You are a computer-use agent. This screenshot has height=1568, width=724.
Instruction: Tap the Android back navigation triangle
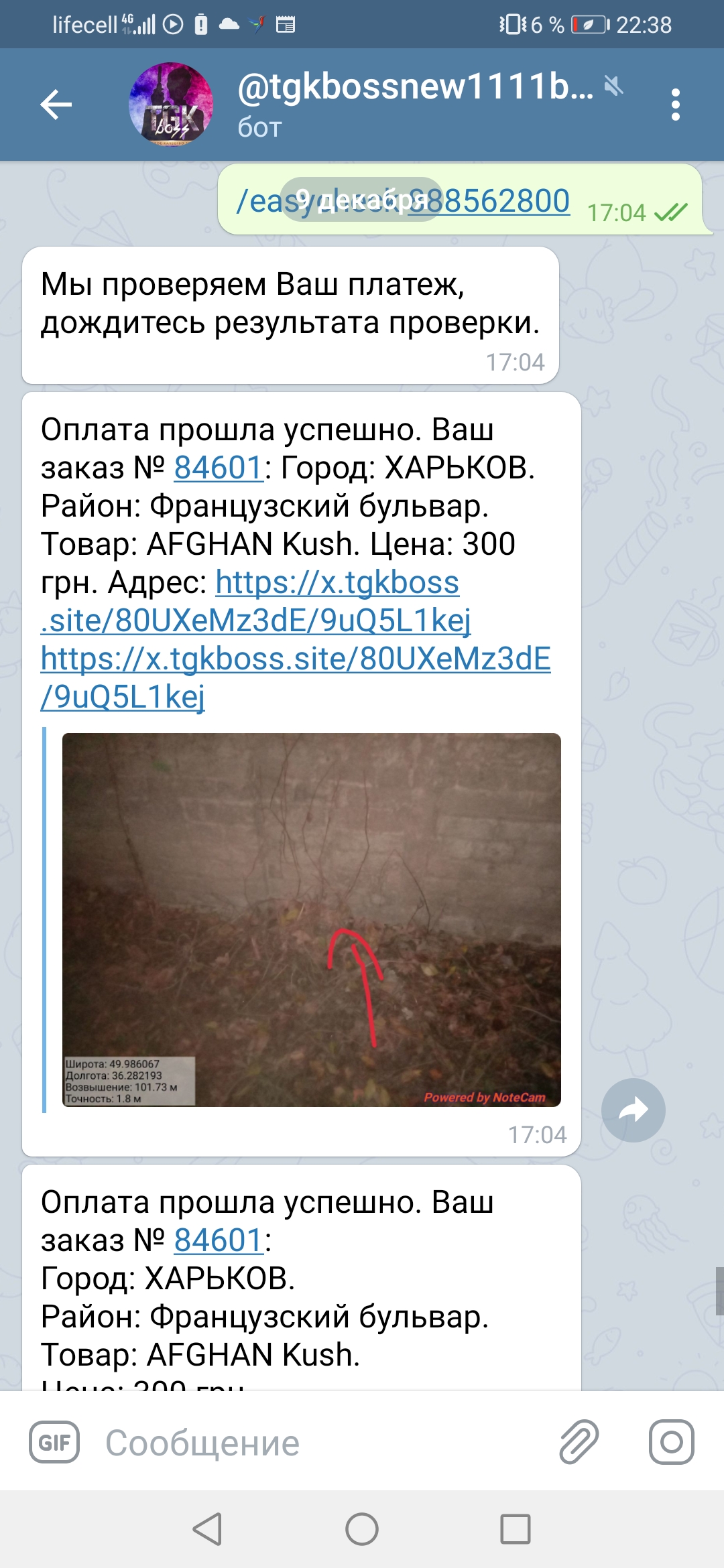(x=207, y=1529)
